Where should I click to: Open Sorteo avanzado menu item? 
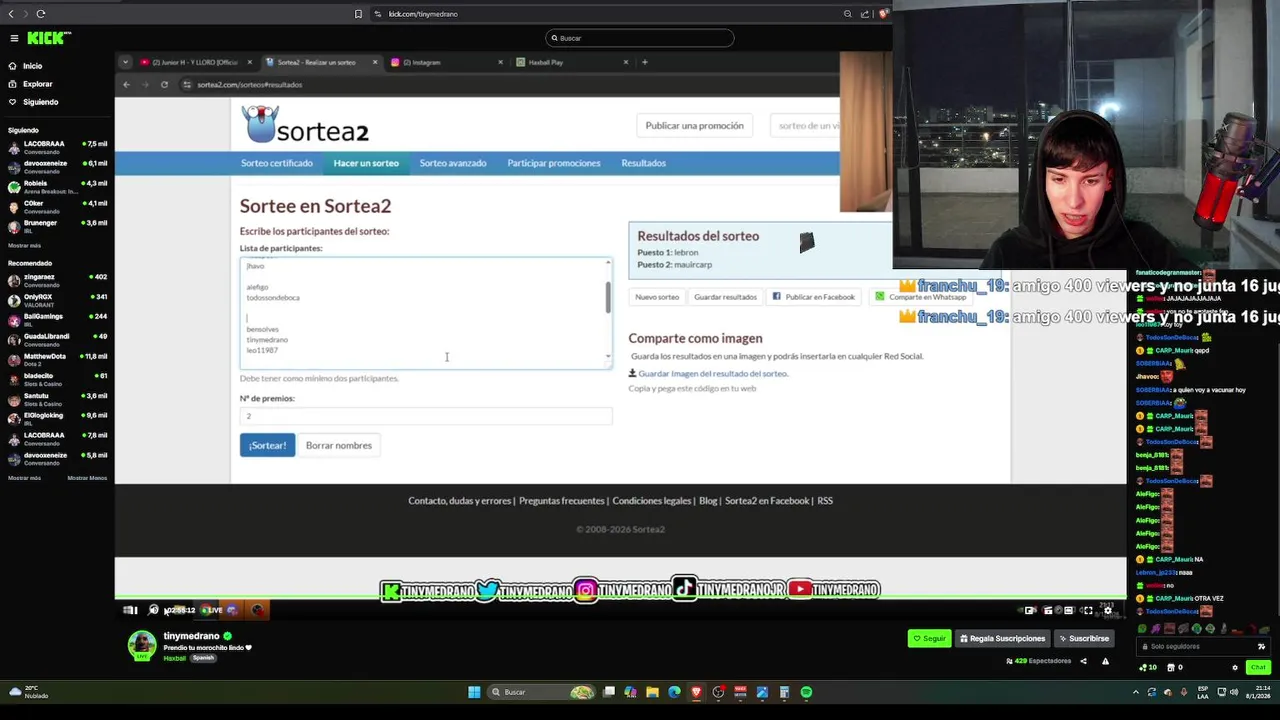click(x=453, y=163)
